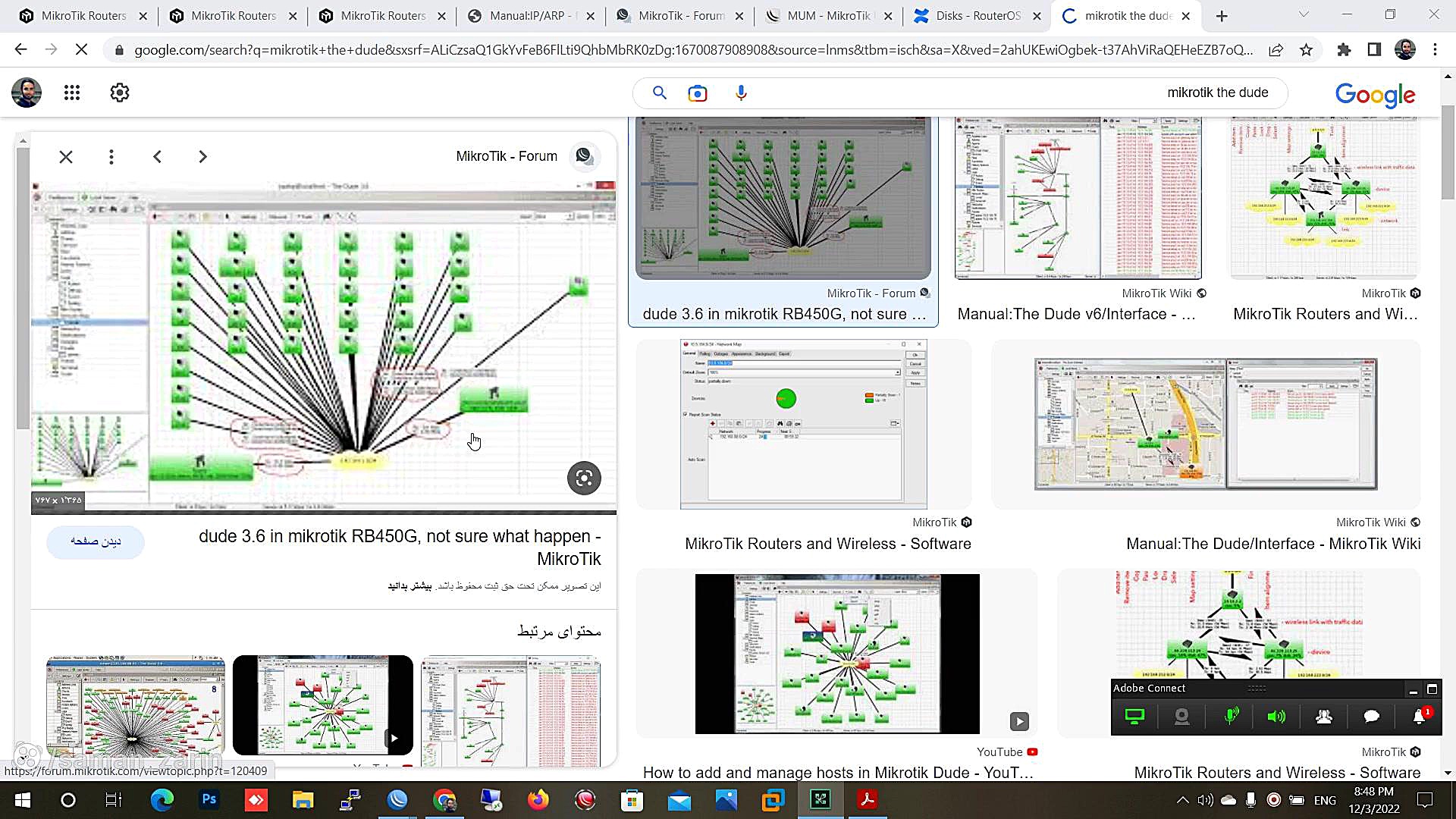Toggle webcam in Adobe Connect panel
1456x819 pixels.
[1181, 716]
